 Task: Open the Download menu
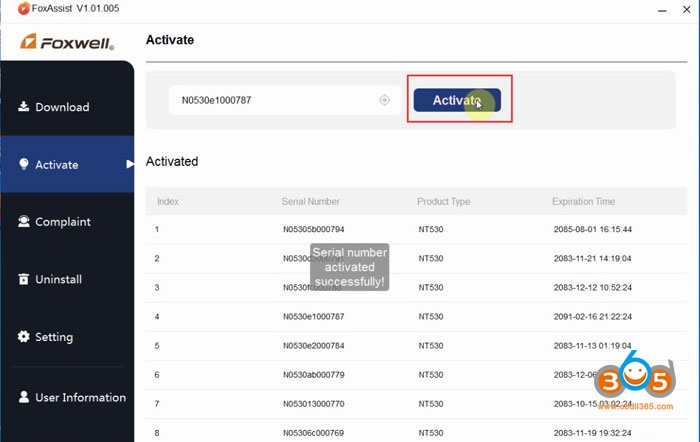pos(67,107)
